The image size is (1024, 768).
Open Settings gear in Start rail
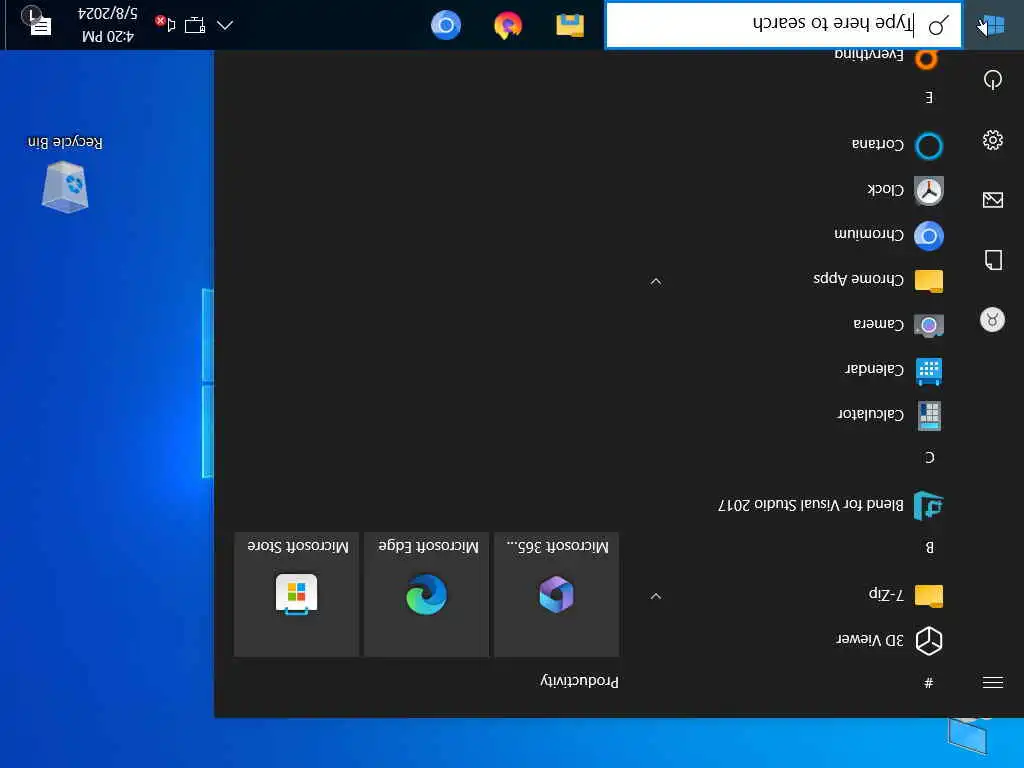993,140
